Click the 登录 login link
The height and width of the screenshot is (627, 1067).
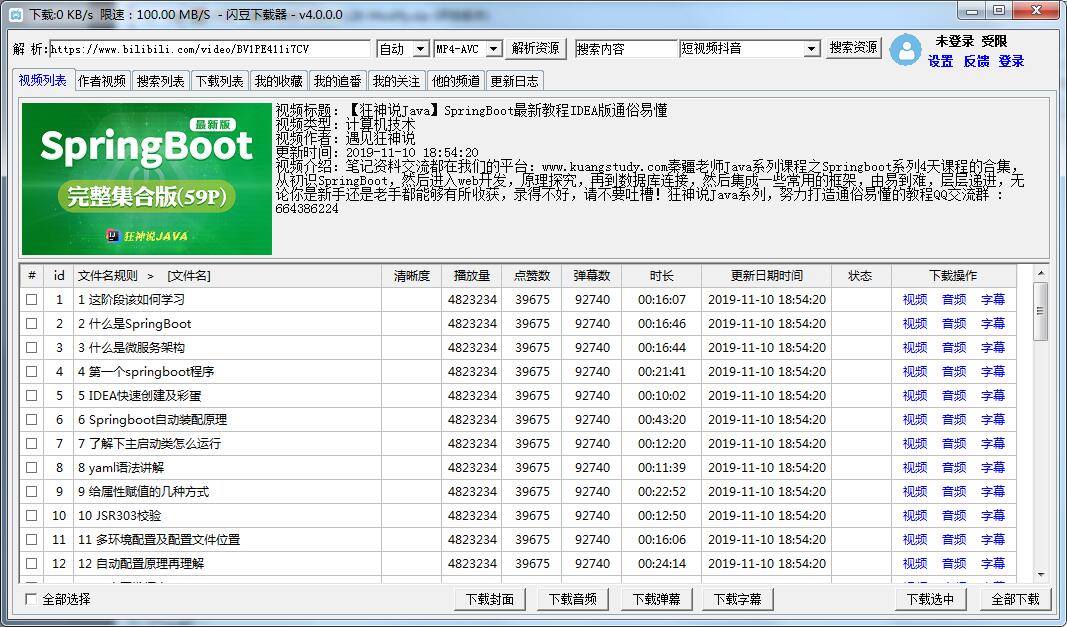click(x=1011, y=61)
